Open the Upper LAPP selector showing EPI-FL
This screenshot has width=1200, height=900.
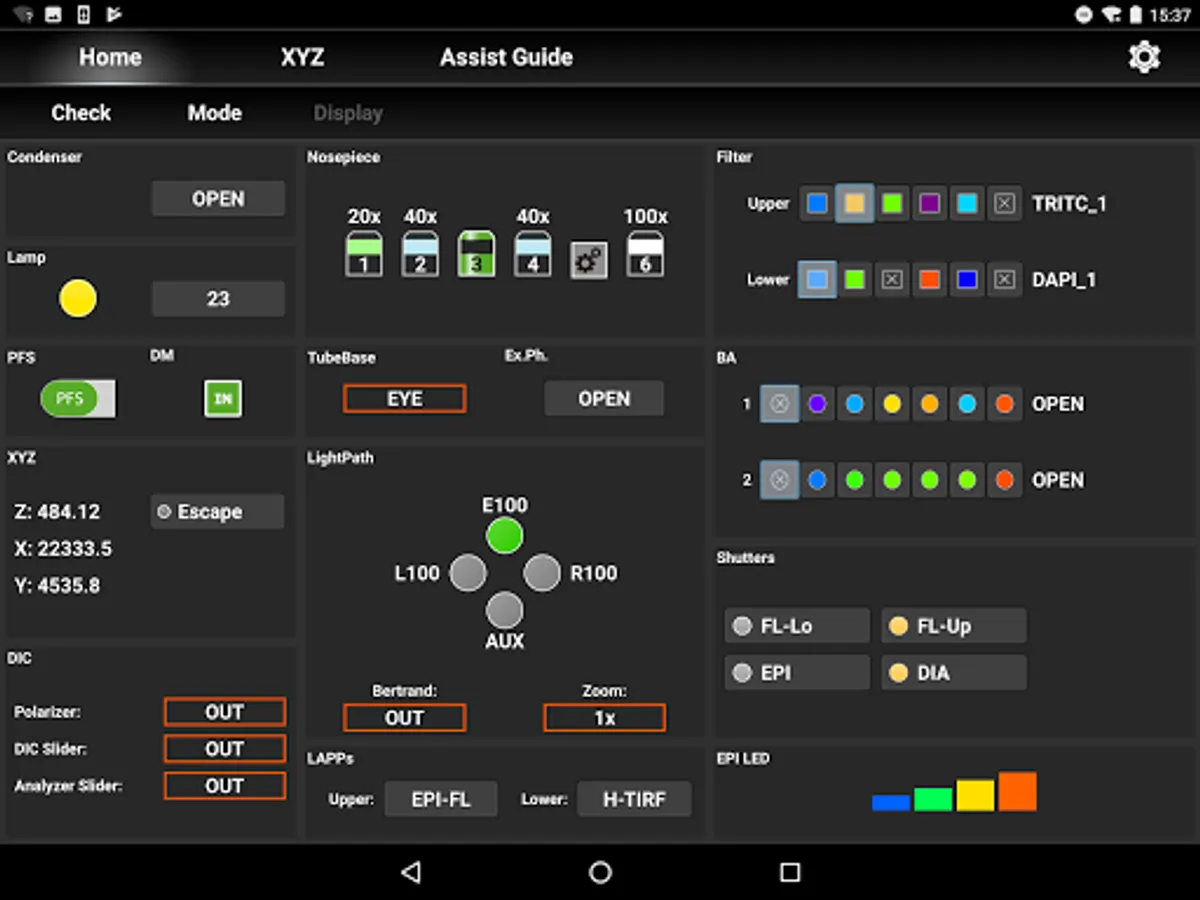pos(441,798)
